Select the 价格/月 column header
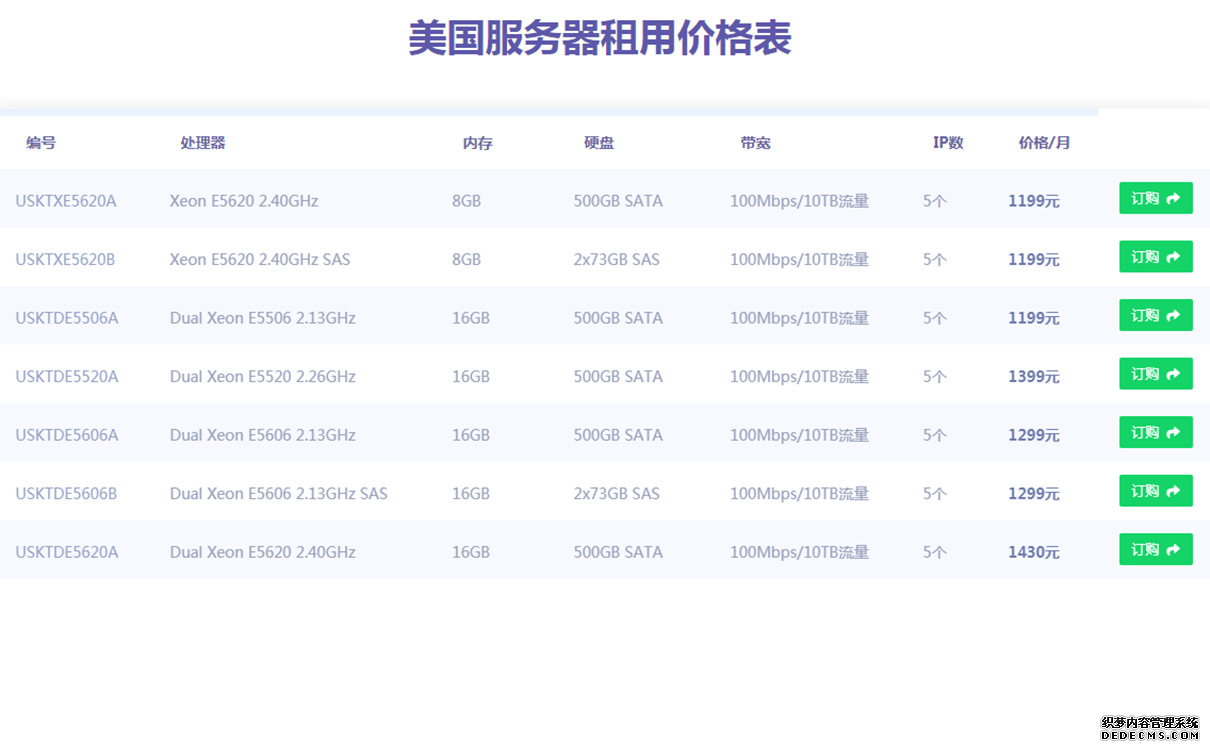This screenshot has height=750, width=1210. [1044, 143]
